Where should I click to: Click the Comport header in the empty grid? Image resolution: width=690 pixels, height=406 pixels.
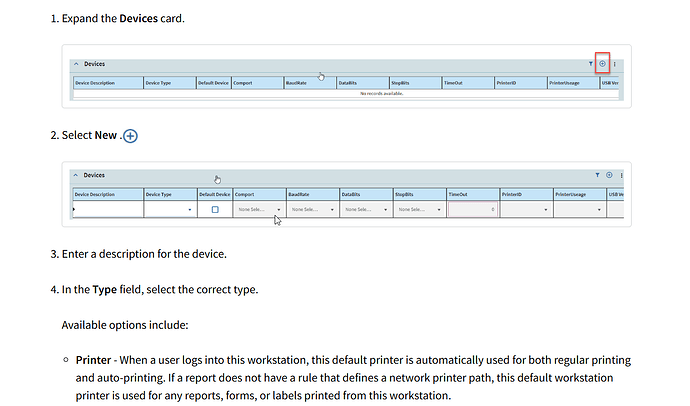(257, 83)
